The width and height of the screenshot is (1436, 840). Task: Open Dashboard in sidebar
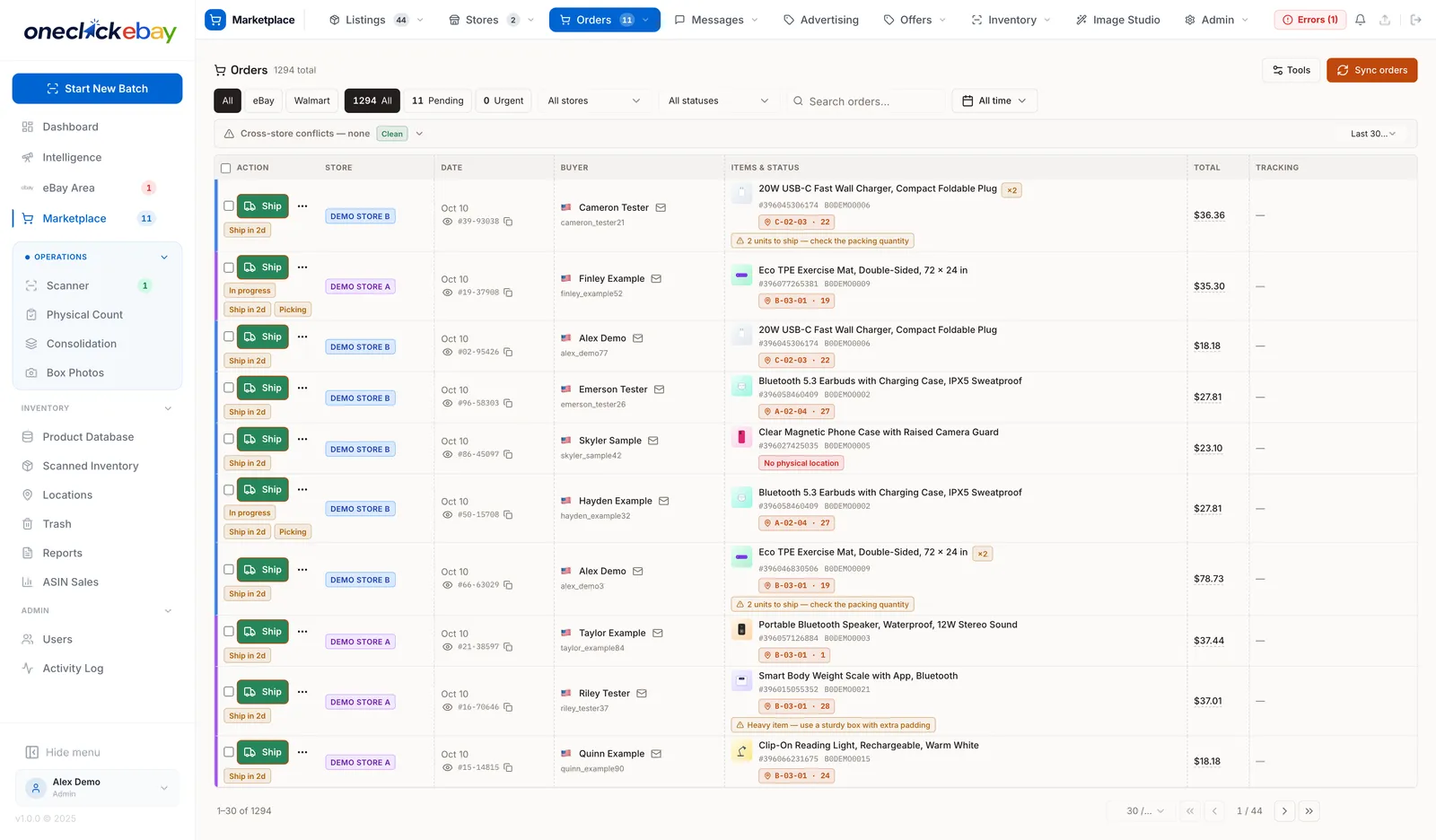point(70,127)
